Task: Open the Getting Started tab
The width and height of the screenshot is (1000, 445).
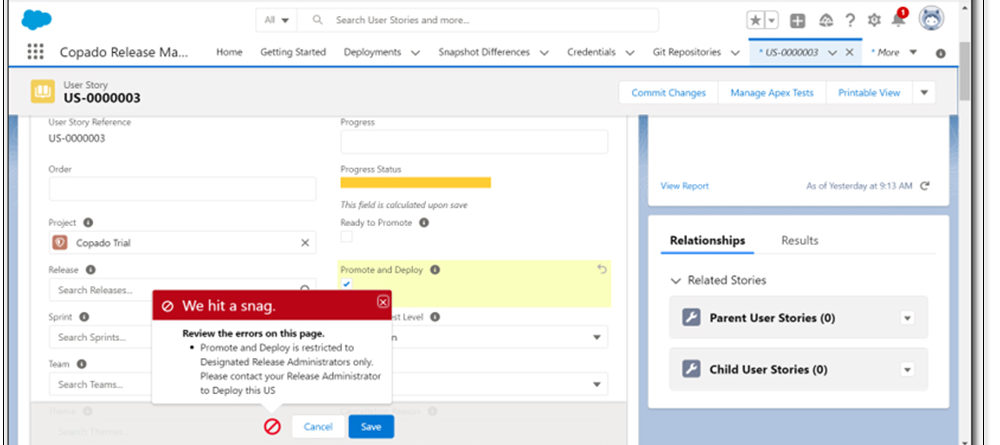Action: pos(293,52)
